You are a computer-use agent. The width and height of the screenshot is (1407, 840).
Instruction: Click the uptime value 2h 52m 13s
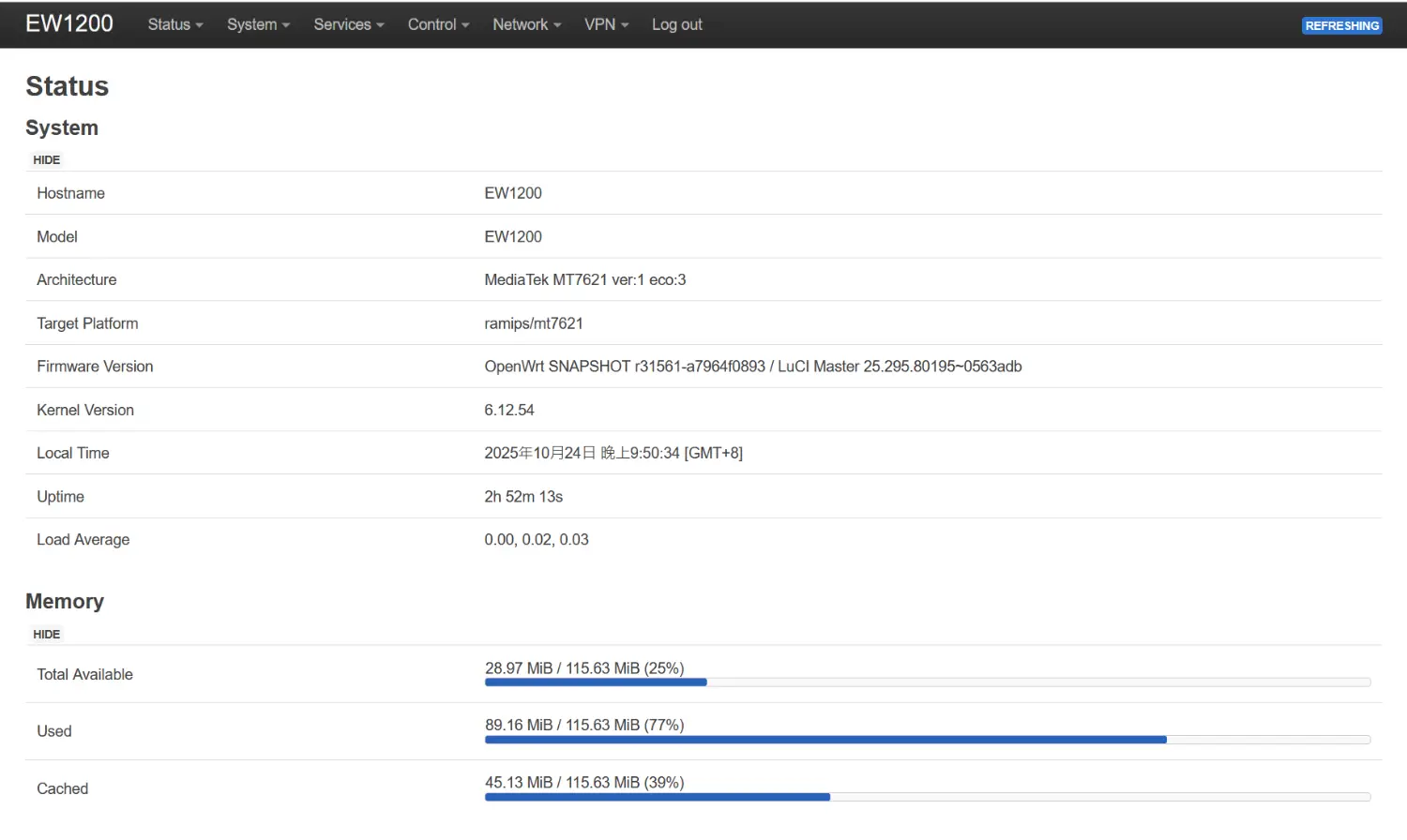point(523,497)
